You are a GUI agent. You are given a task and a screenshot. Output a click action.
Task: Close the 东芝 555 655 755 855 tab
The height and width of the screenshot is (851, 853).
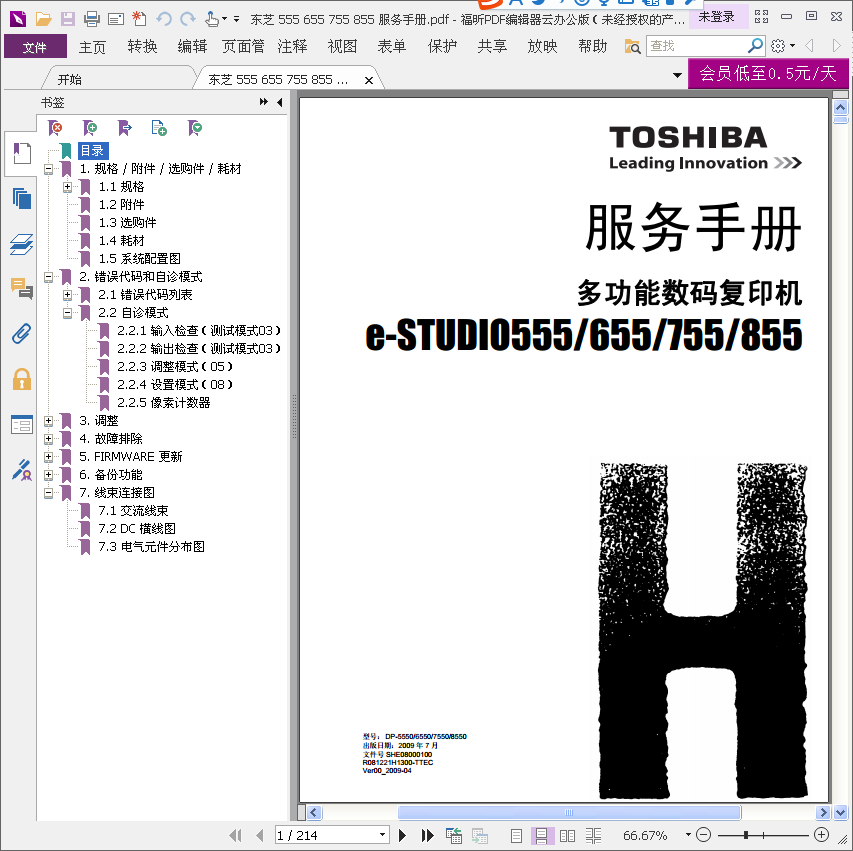[x=369, y=81]
